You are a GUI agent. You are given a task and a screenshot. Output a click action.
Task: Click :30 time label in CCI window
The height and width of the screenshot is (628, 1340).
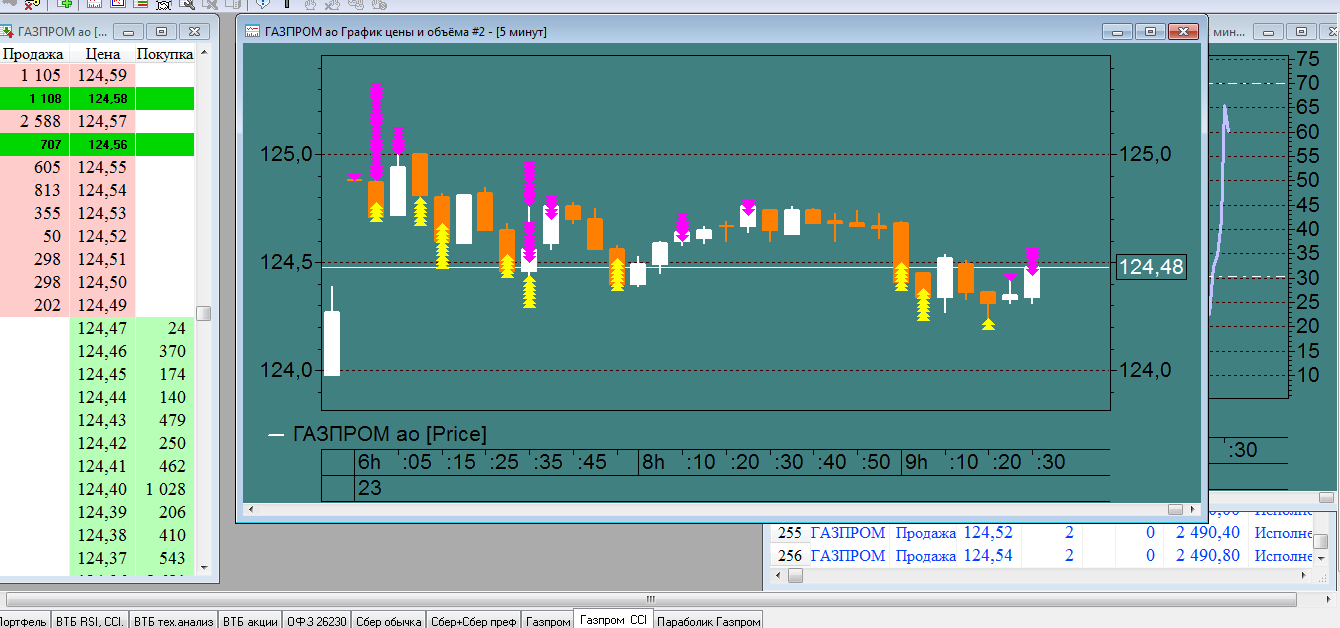[x=1243, y=450]
